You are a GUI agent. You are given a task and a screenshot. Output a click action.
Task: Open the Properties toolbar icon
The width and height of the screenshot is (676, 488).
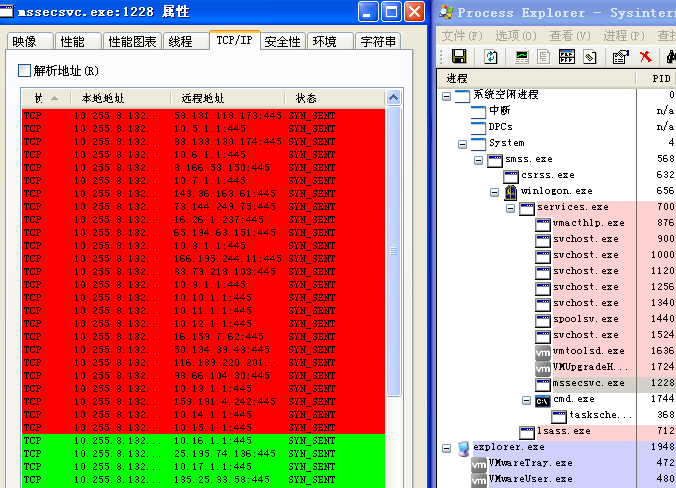tap(620, 56)
